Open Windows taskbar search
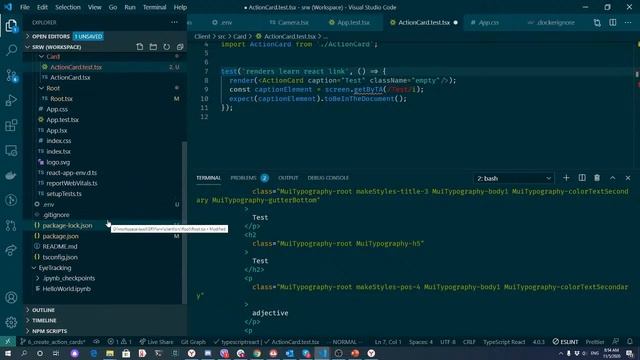Screen dimensions: 640x360 tap(24, 353)
